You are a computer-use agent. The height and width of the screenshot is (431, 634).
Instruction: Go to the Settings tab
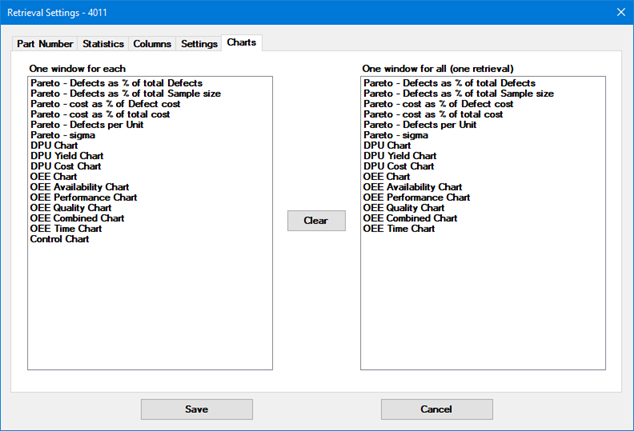(199, 44)
